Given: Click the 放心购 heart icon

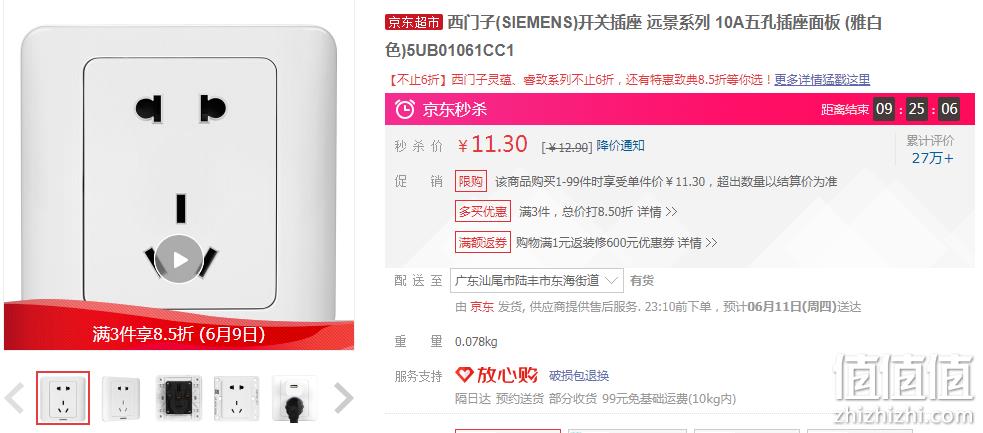Looking at the screenshot, I should pos(464,375).
